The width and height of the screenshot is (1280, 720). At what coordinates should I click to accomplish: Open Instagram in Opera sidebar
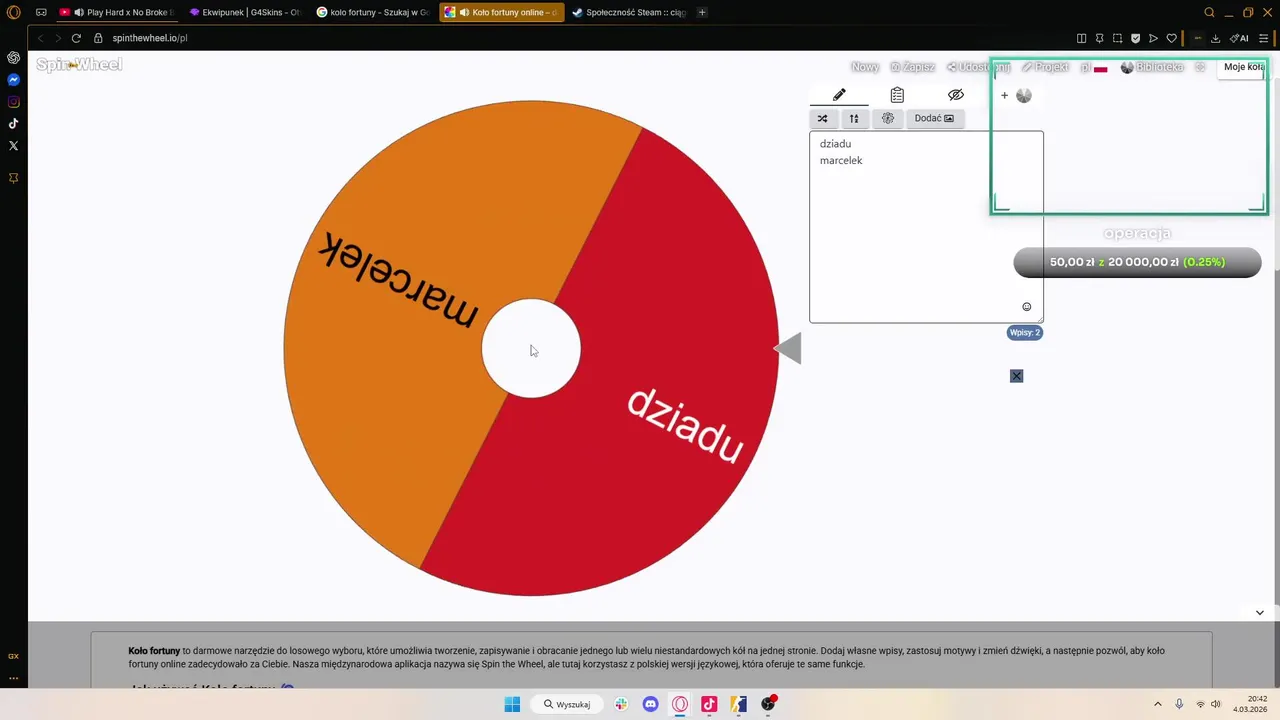coord(13,102)
